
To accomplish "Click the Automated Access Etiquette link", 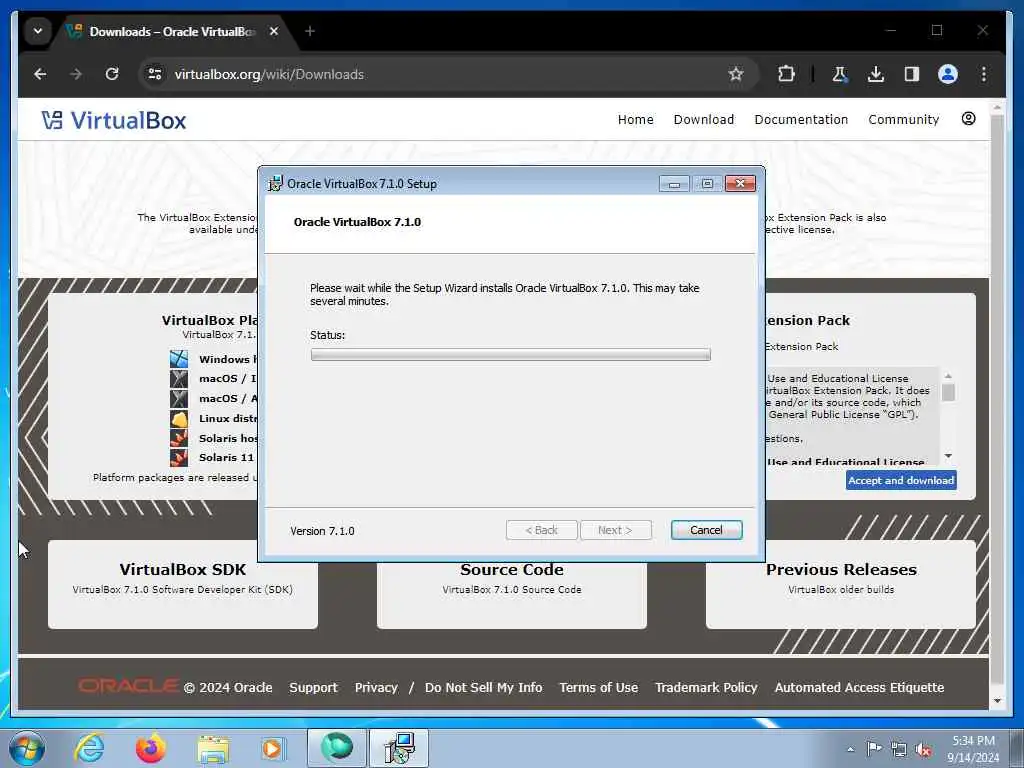I will [x=859, y=688].
